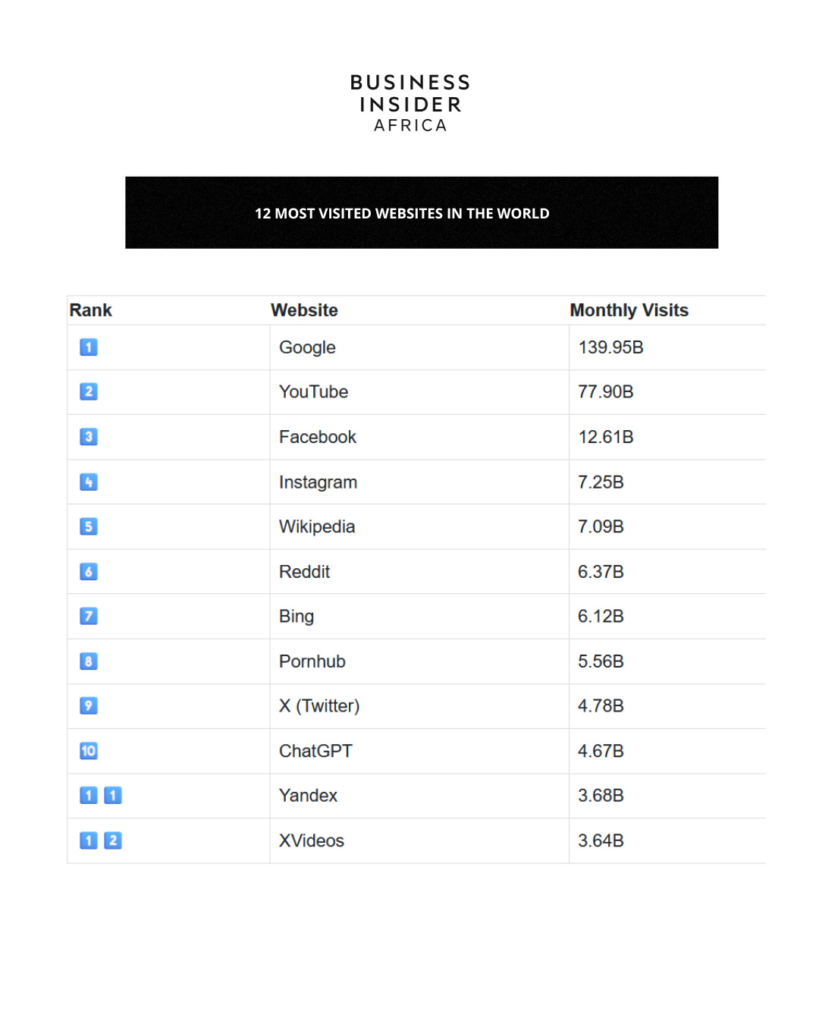Click the 3.68B value for Yandex

[601, 796]
